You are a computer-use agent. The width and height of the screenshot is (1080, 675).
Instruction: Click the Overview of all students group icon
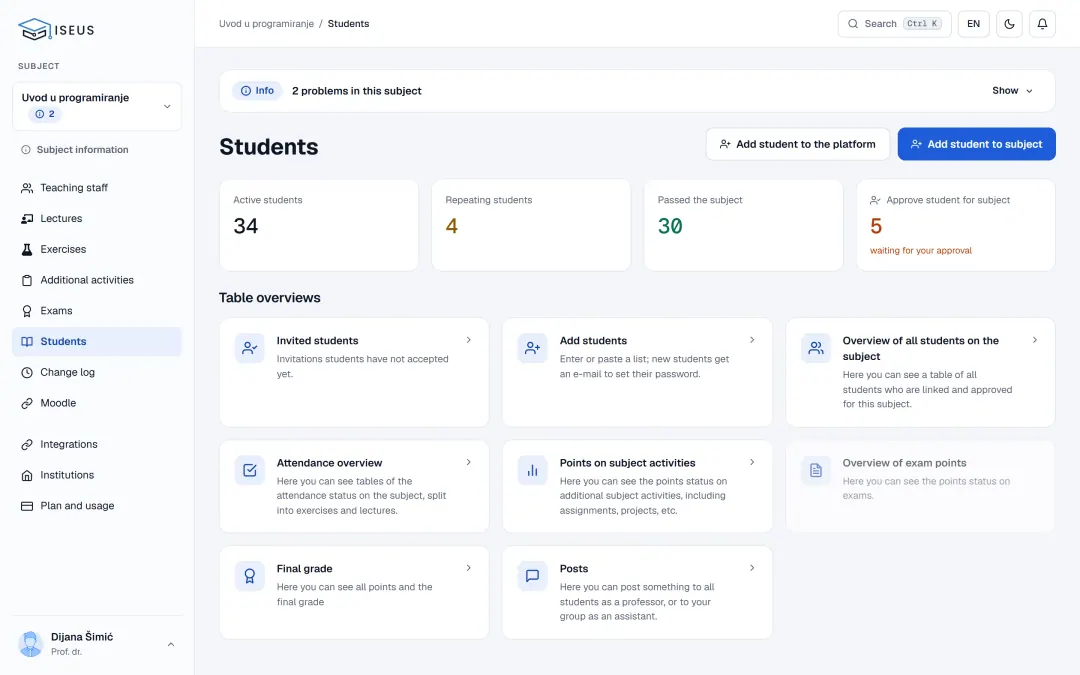click(x=816, y=349)
